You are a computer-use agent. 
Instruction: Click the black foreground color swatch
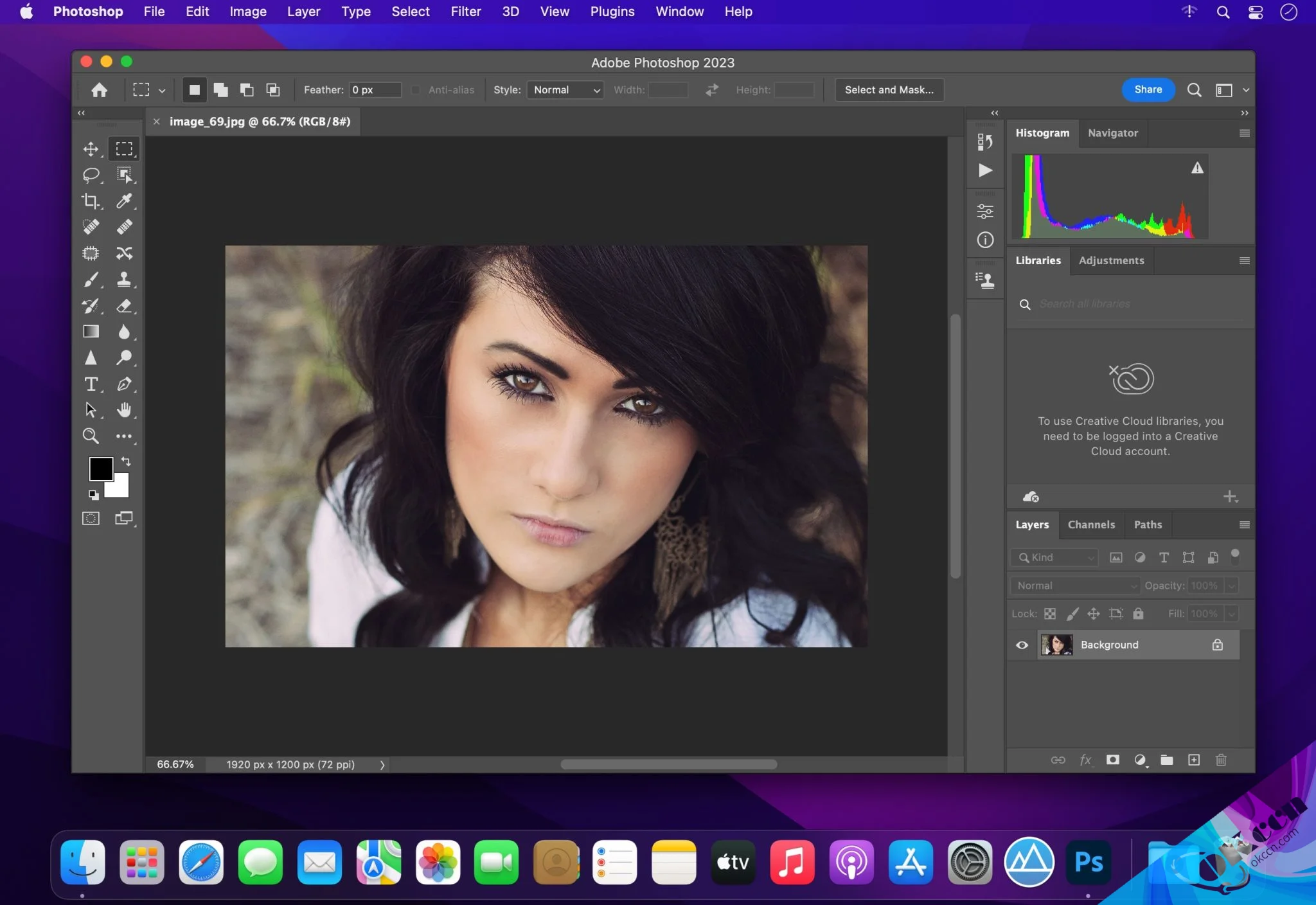click(100, 469)
